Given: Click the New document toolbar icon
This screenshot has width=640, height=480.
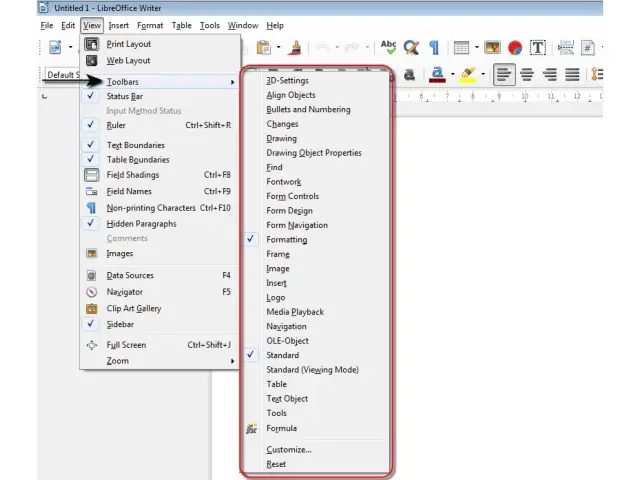Looking at the screenshot, I should pos(55,47).
